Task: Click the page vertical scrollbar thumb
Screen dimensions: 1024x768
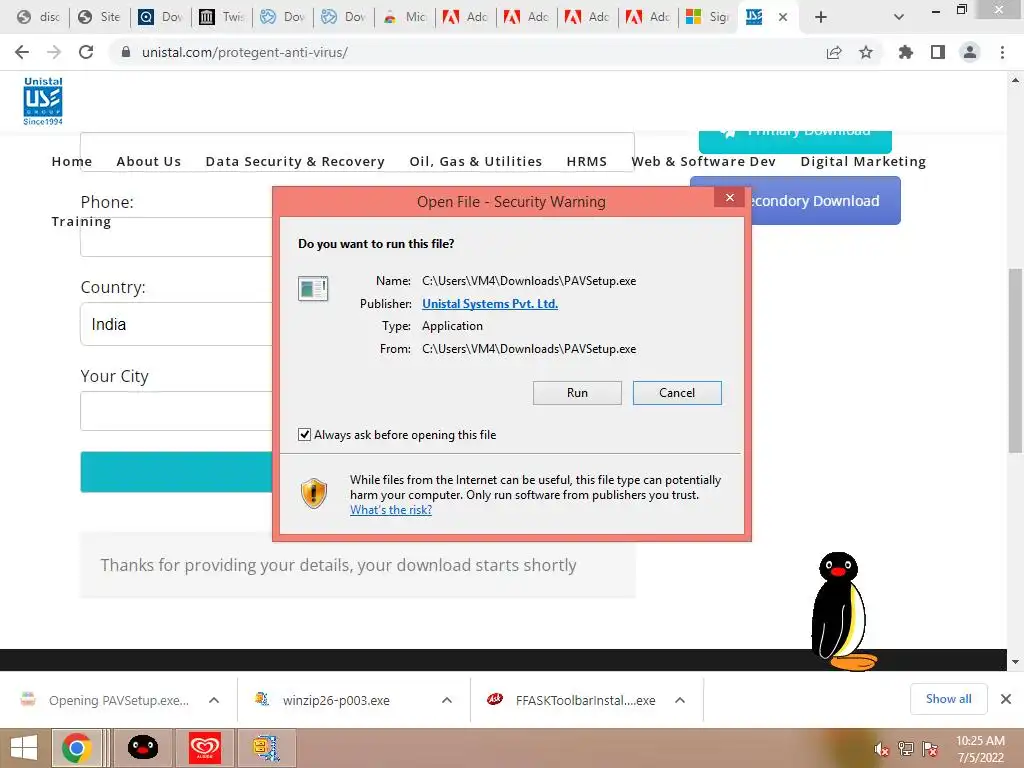Action: (x=1015, y=360)
